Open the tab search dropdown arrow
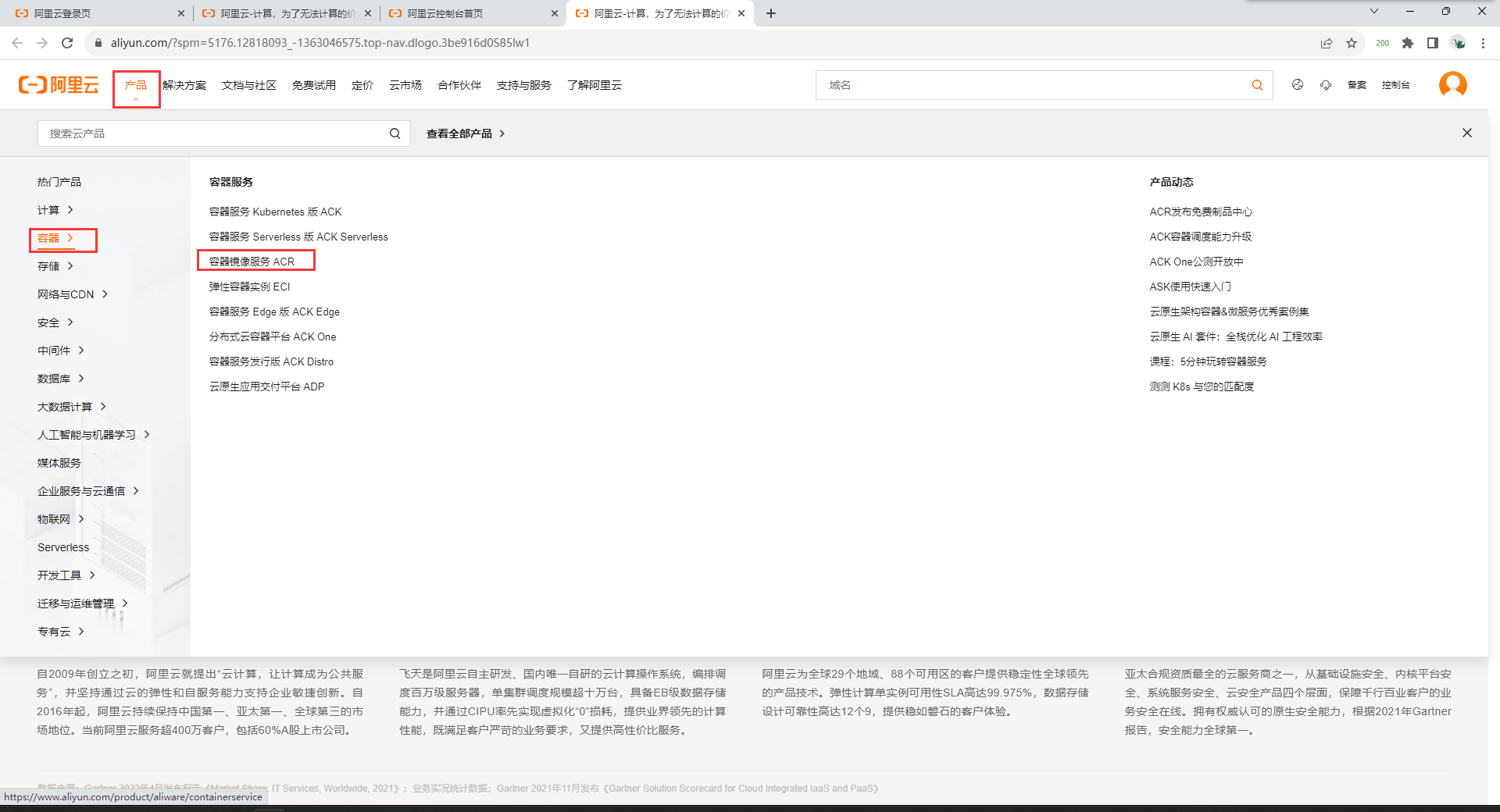The height and width of the screenshot is (812, 1500). [x=1374, y=11]
